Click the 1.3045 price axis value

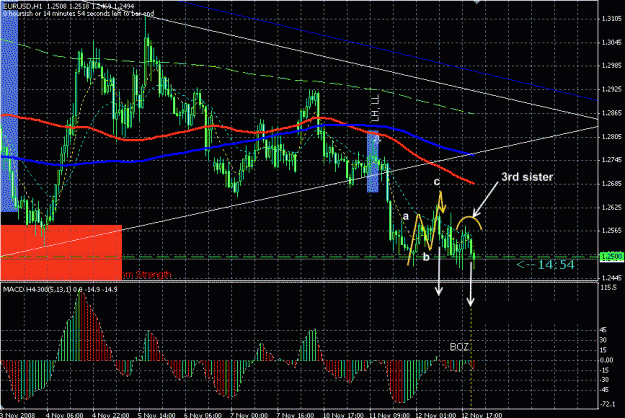[x=611, y=42]
